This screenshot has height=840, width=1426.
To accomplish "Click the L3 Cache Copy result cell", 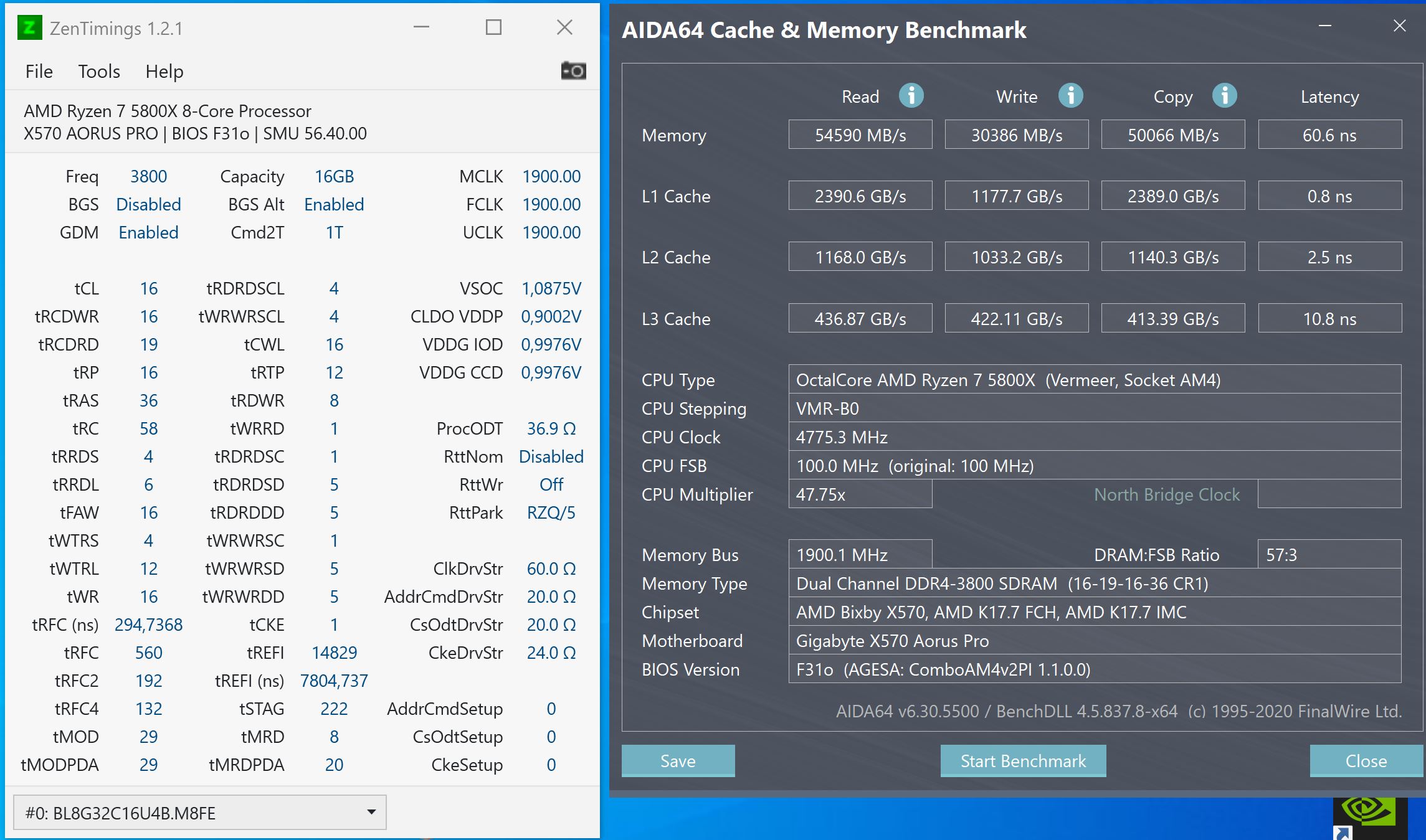I will coord(1172,319).
